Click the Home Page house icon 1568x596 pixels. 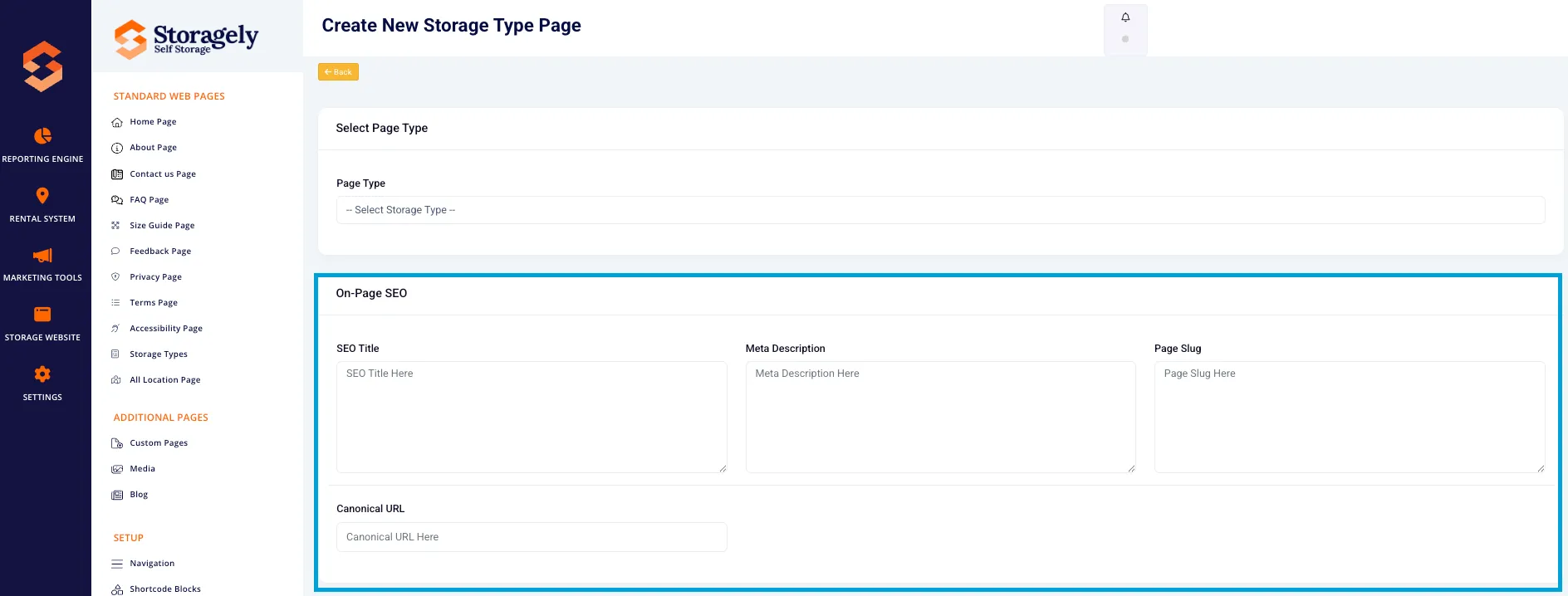117,122
